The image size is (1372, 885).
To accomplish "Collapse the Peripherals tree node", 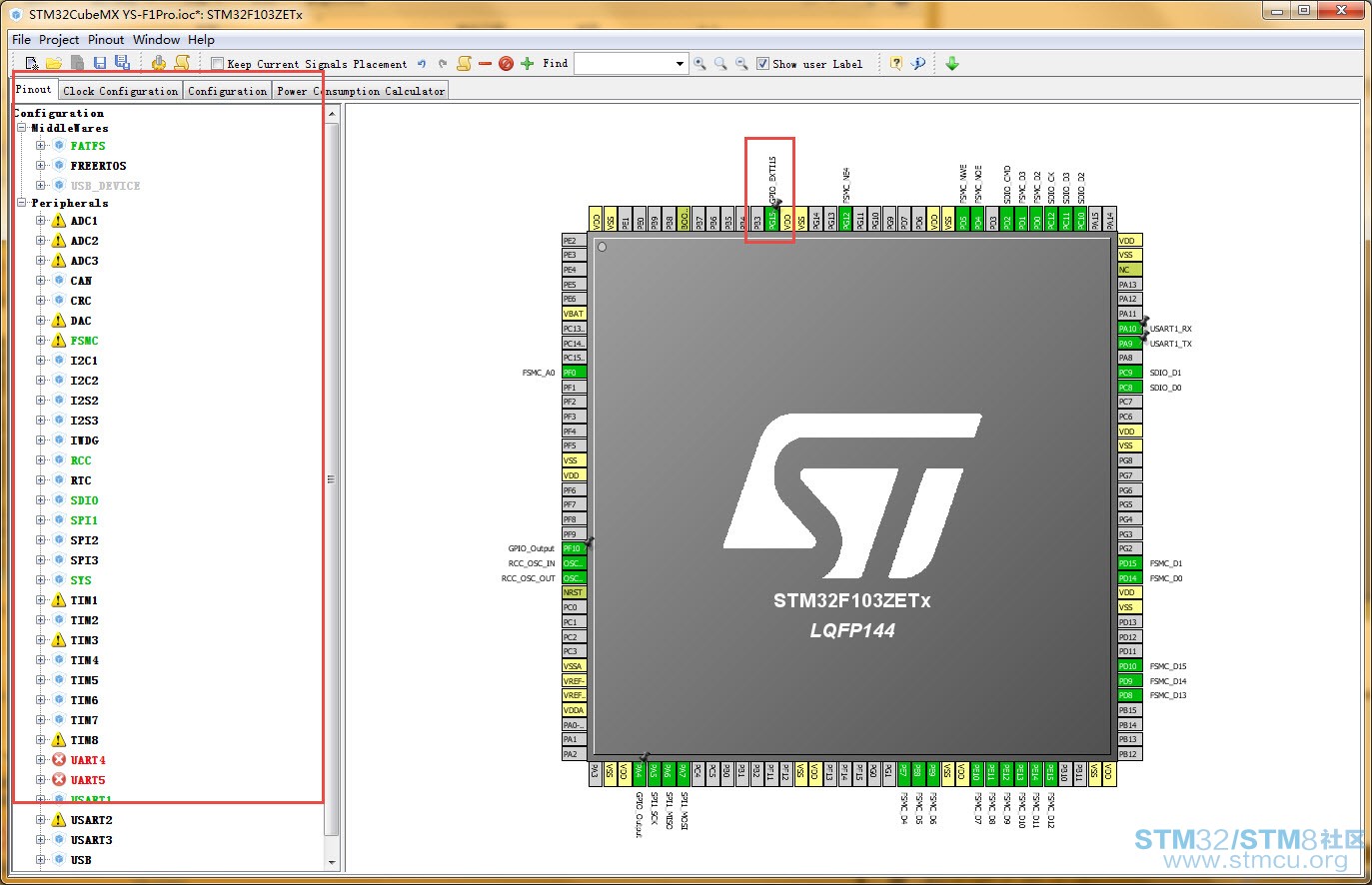I will point(22,203).
